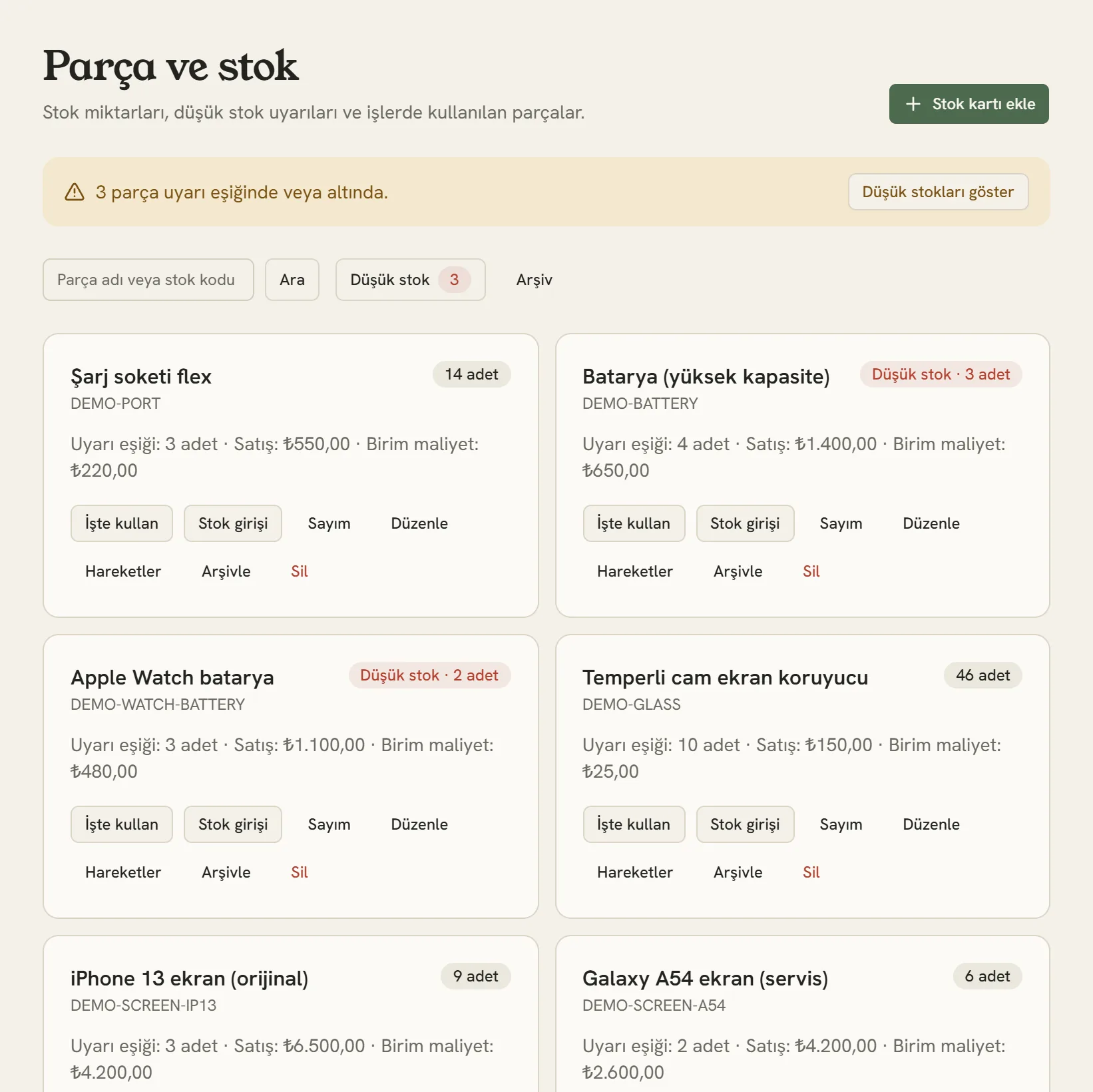Delete Apple Watch batarya with Sil
Viewport: 1093px width, 1092px height.
300,872
